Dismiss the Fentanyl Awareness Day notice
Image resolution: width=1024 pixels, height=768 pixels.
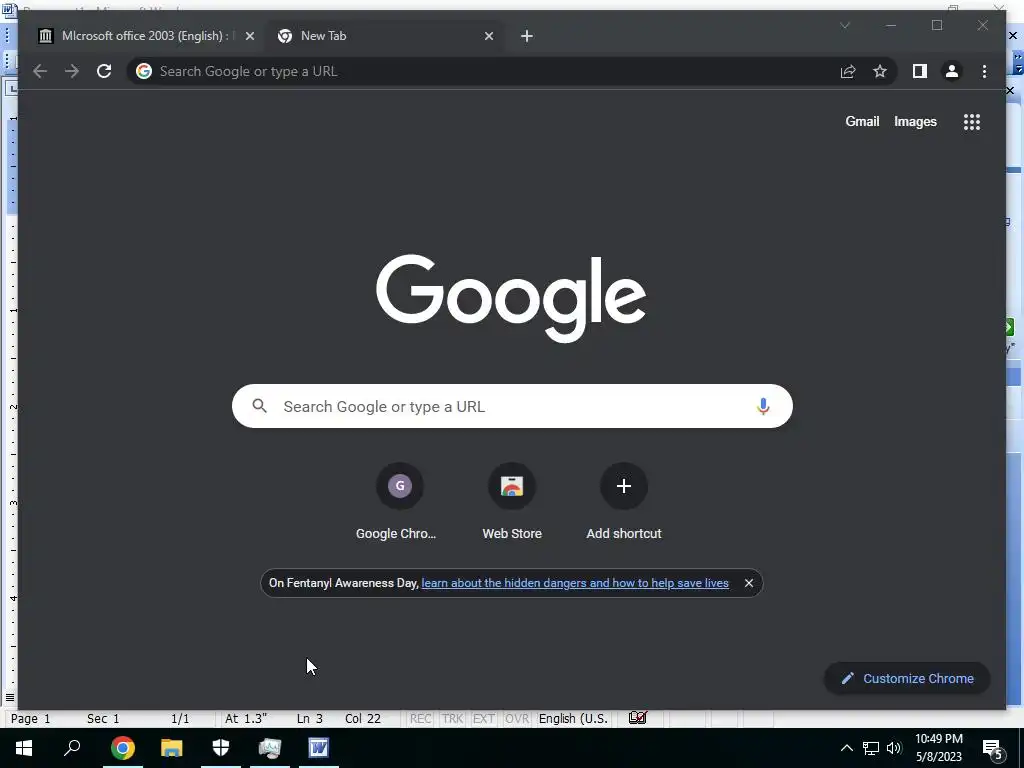tap(749, 583)
